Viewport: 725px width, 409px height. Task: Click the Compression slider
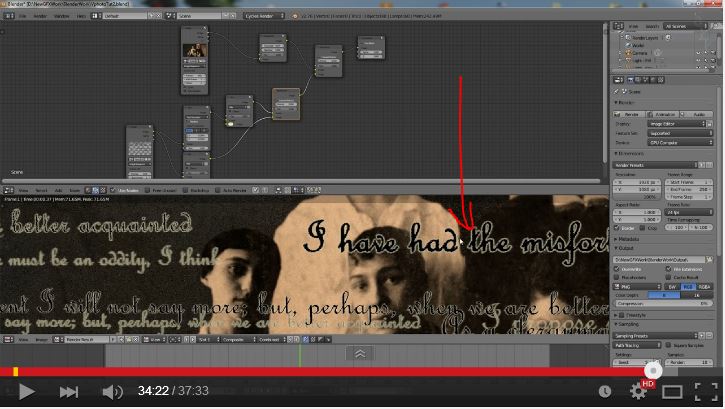pyautogui.click(x=663, y=304)
